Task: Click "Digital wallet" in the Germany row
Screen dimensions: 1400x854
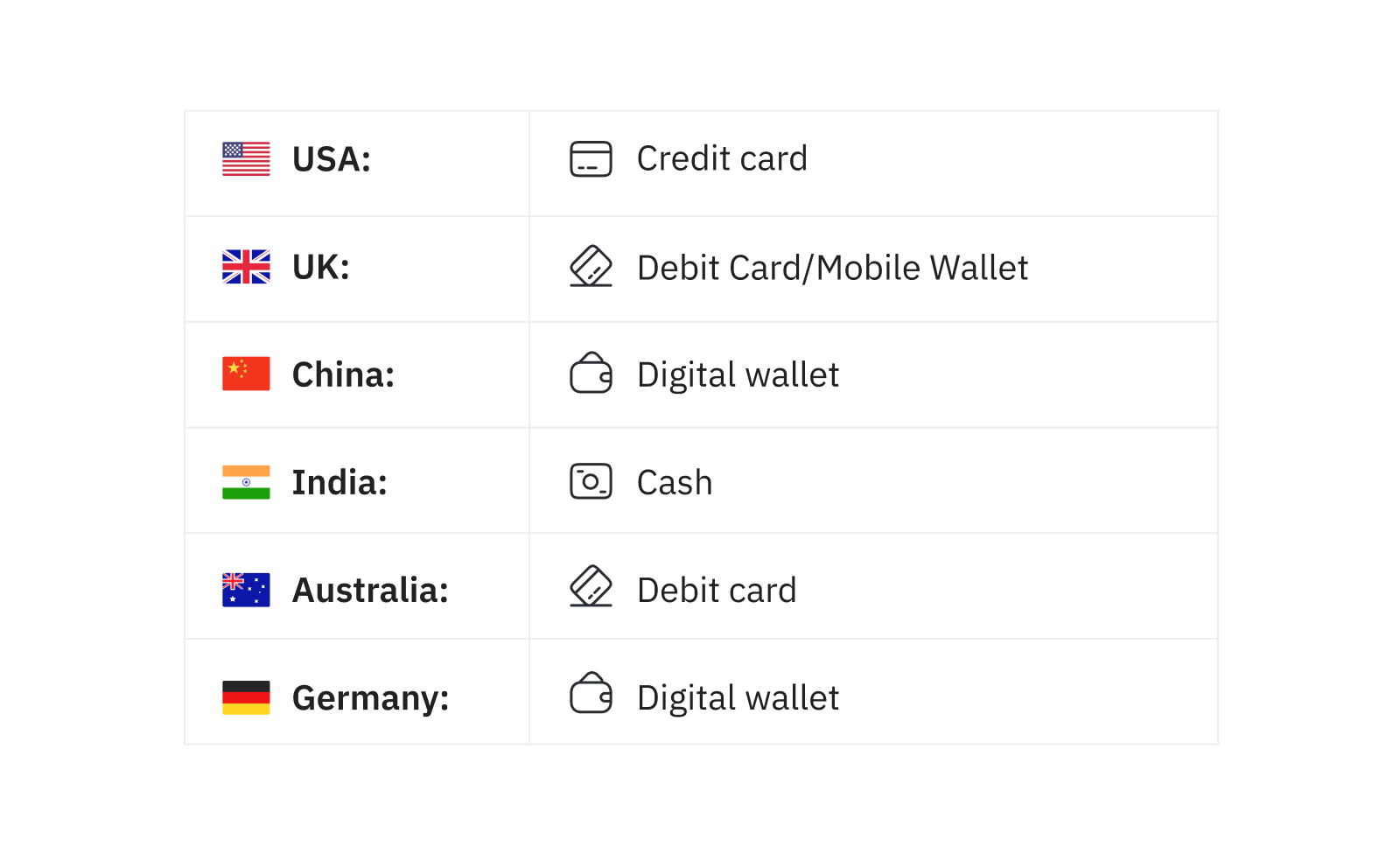Action: pyautogui.click(x=738, y=698)
